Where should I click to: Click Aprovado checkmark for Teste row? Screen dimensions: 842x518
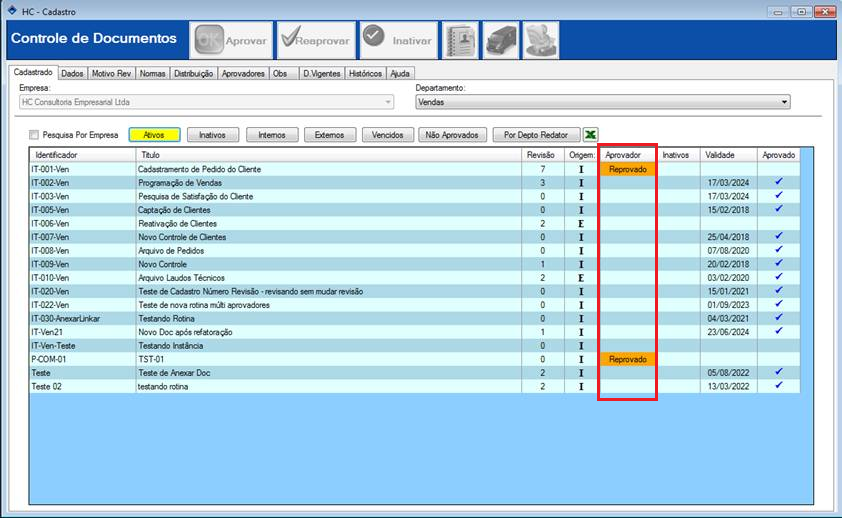779,371
